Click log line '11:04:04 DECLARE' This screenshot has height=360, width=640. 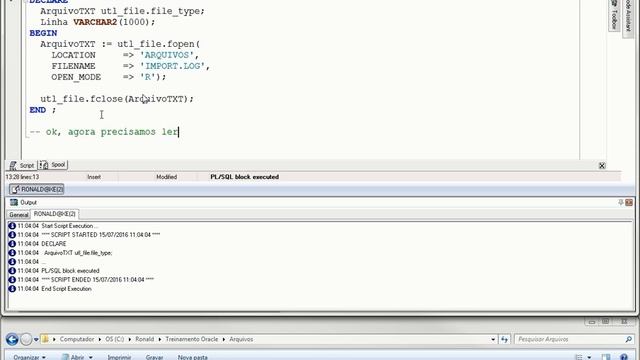[42, 244]
